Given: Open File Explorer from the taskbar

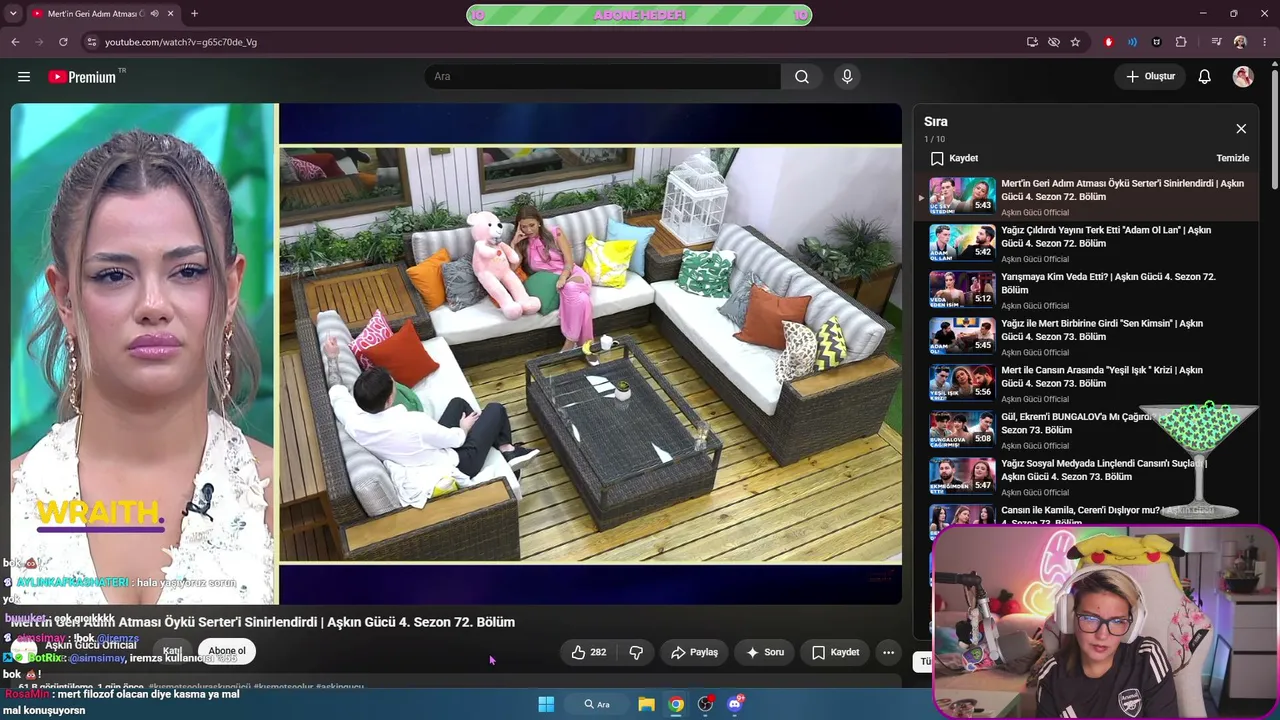Looking at the screenshot, I should pyautogui.click(x=647, y=704).
